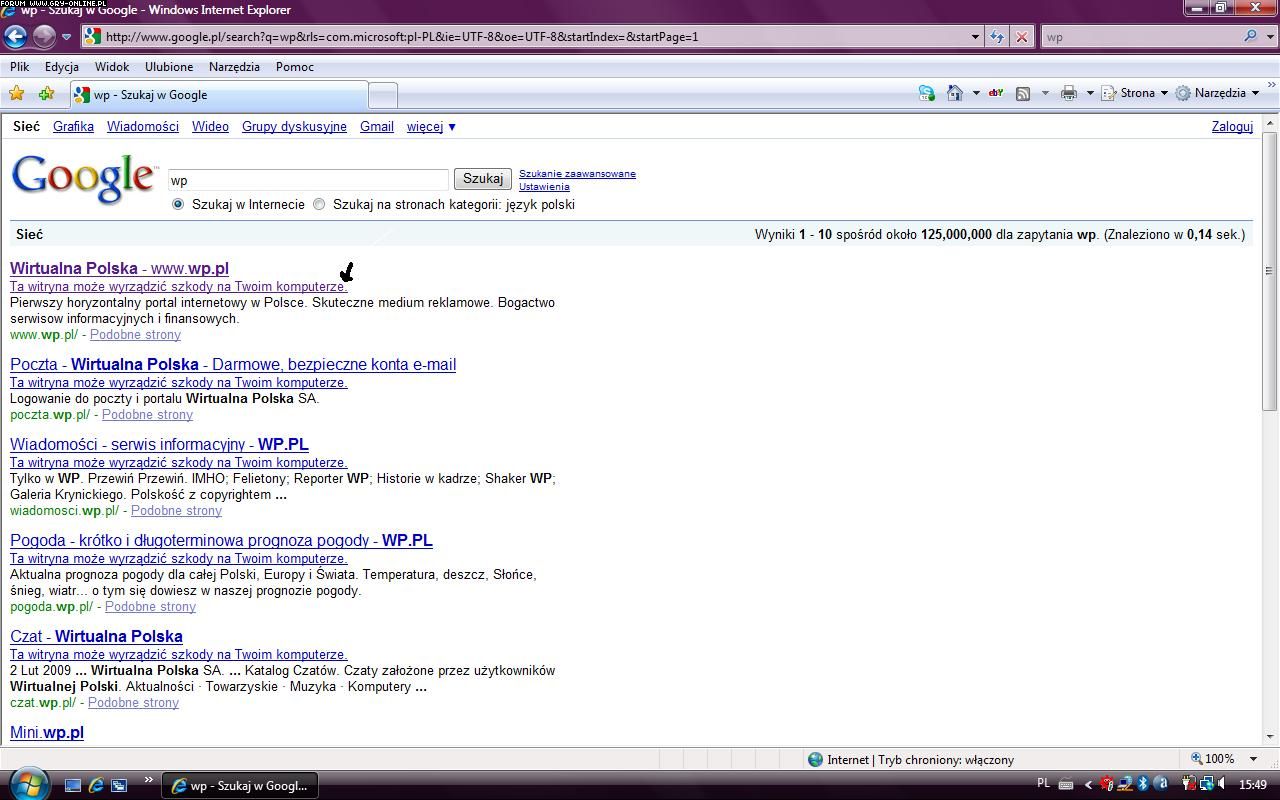Screen dimensions: 1280x800
Task: Go back with the browser Back arrow
Action: click(x=15, y=36)
